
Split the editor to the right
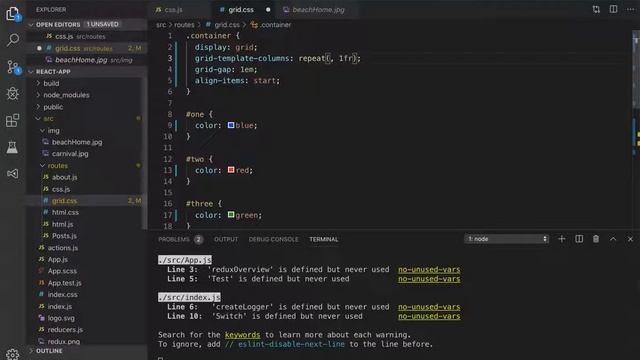click(x=613, y=9)
